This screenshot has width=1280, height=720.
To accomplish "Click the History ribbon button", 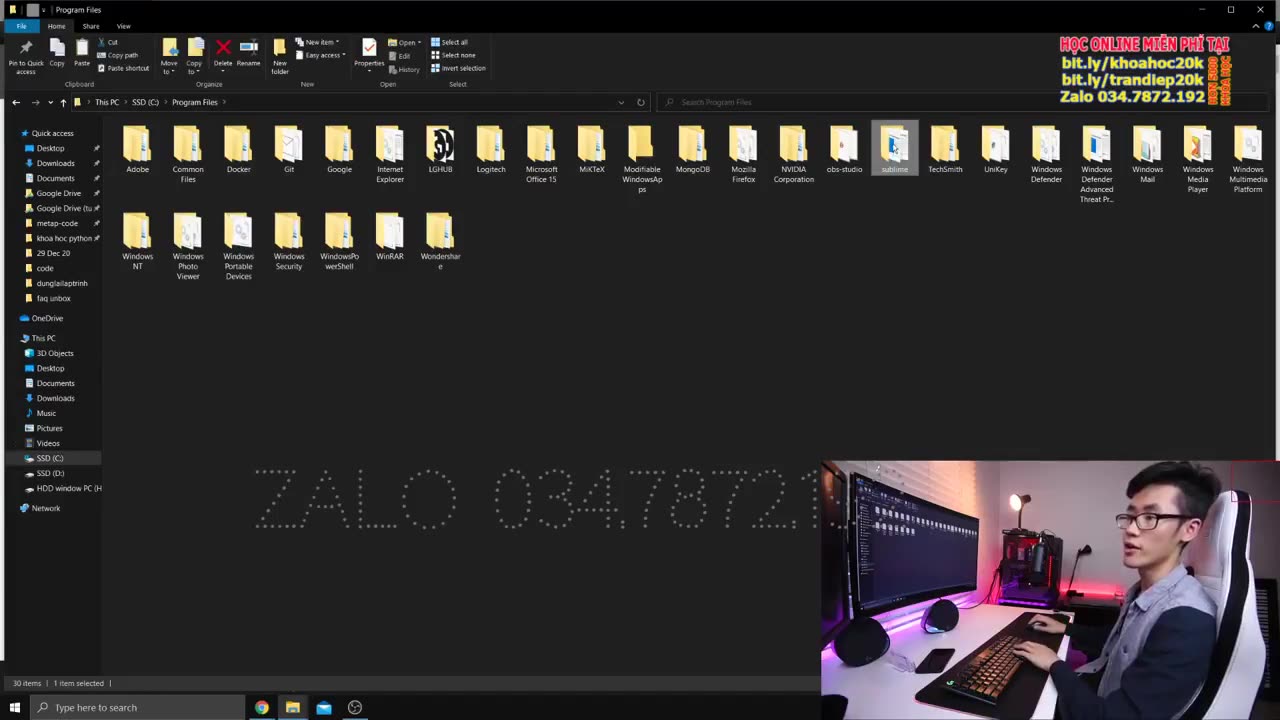I will pyautogui.click(x=405, y=69).
